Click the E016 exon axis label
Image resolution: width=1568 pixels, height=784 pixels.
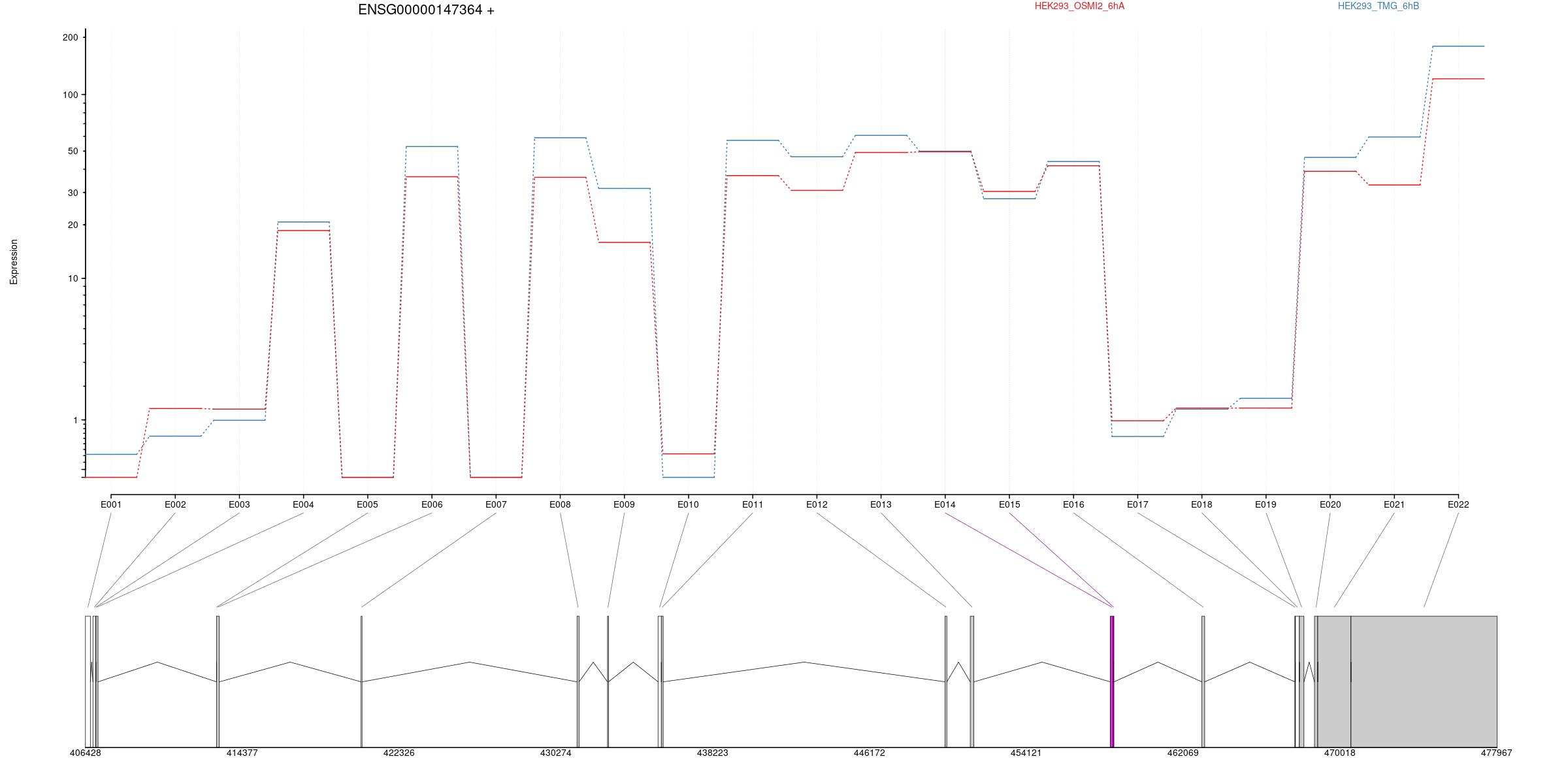click(x=1073, y=504)
